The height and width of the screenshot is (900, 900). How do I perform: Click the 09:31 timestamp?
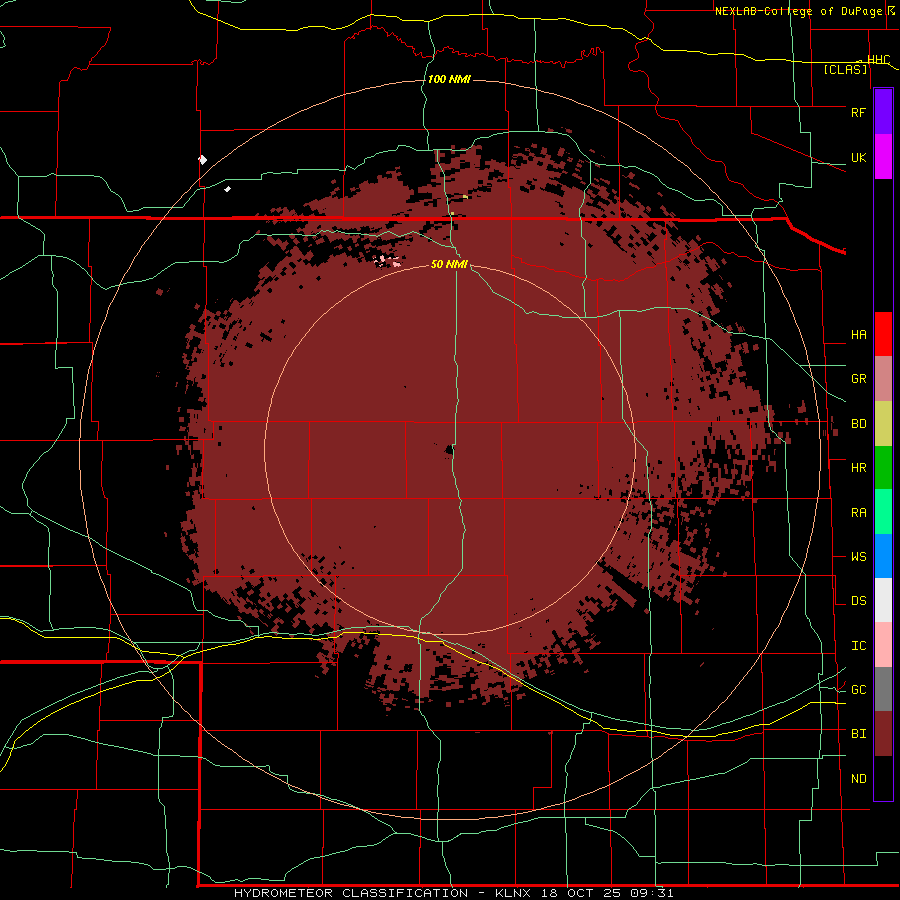[652, 893]
